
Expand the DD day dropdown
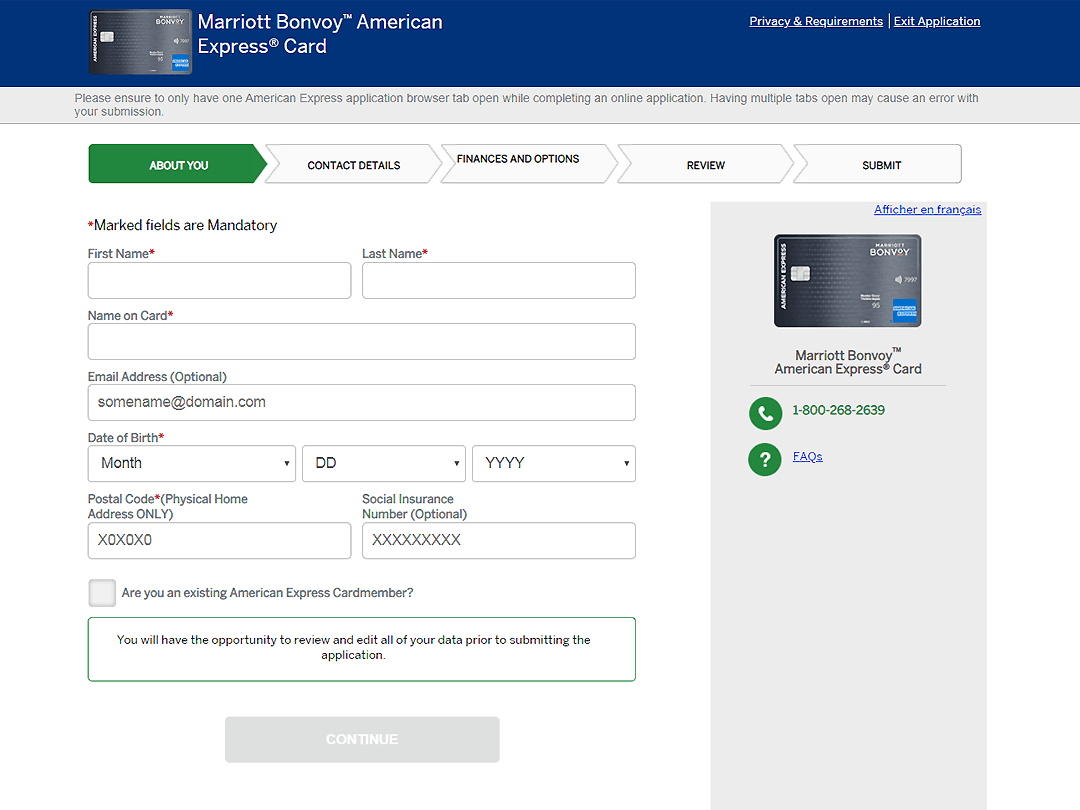tap(384, 464)
